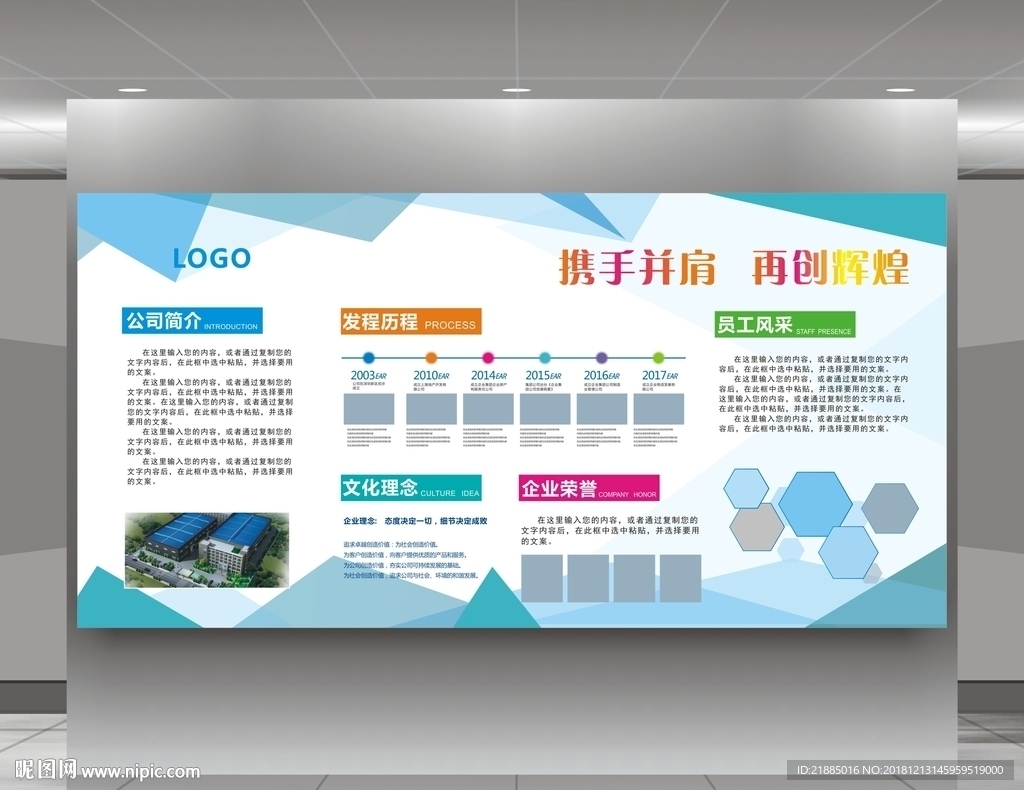
Task: Click the magenta 企业荣誉 Company Honor header
Action: tap(589, 488)
